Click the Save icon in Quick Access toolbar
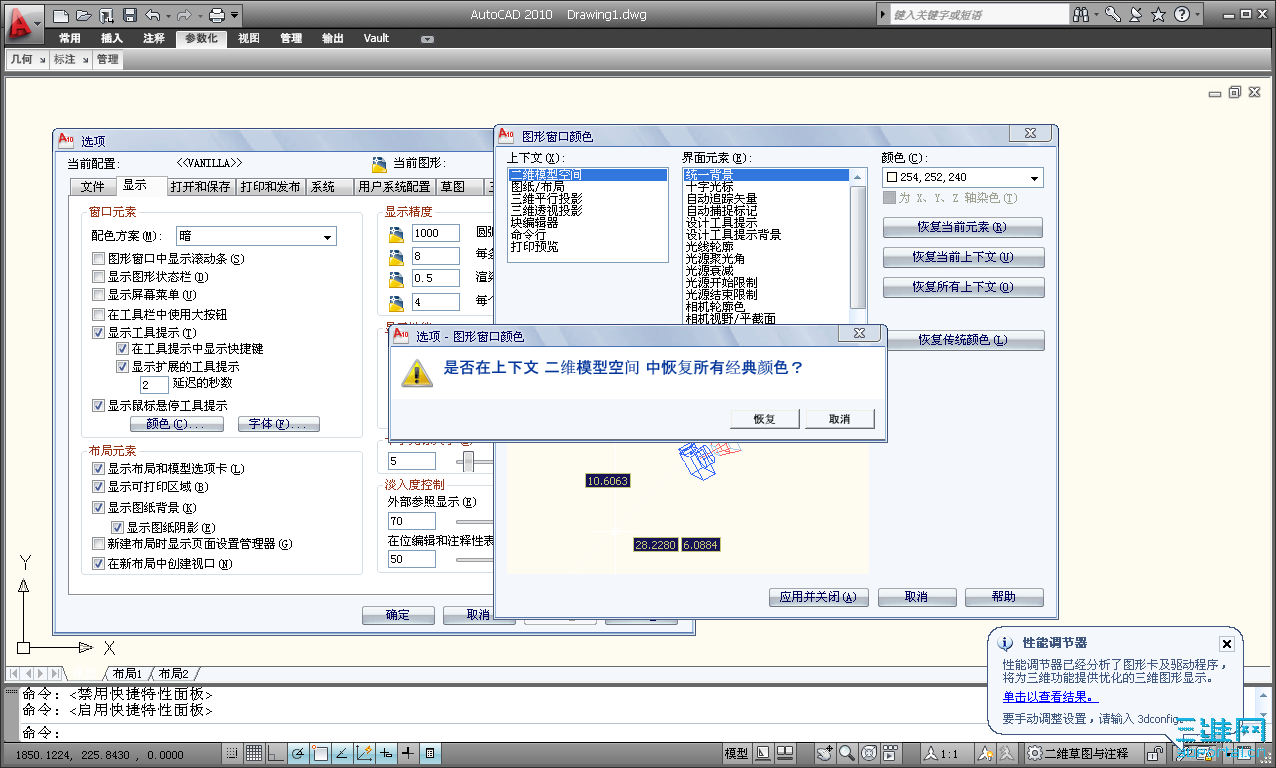This screenshot has width=1276, height=768. click(132, 14)
